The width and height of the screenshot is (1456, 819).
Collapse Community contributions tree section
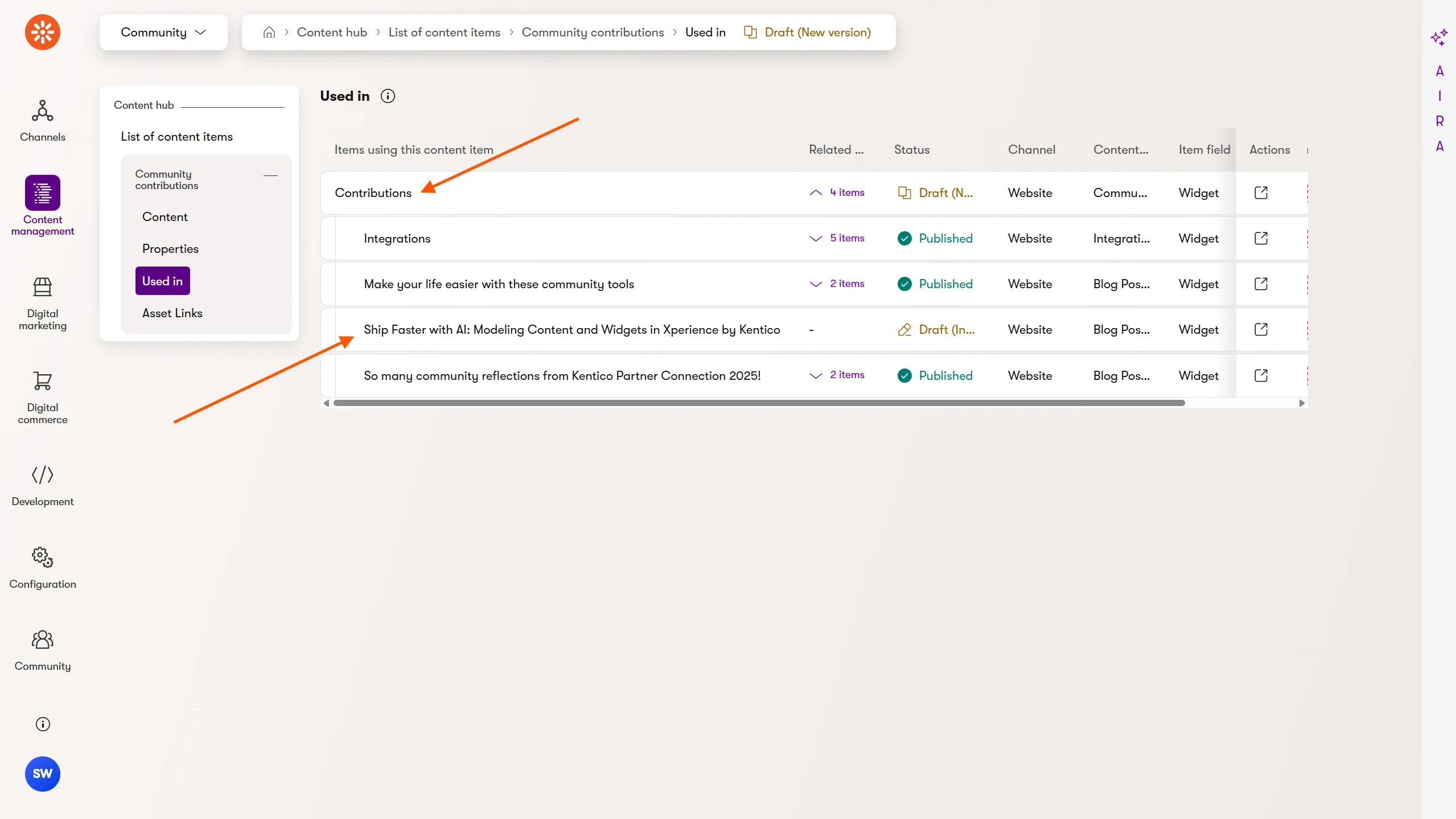point(271,175)
